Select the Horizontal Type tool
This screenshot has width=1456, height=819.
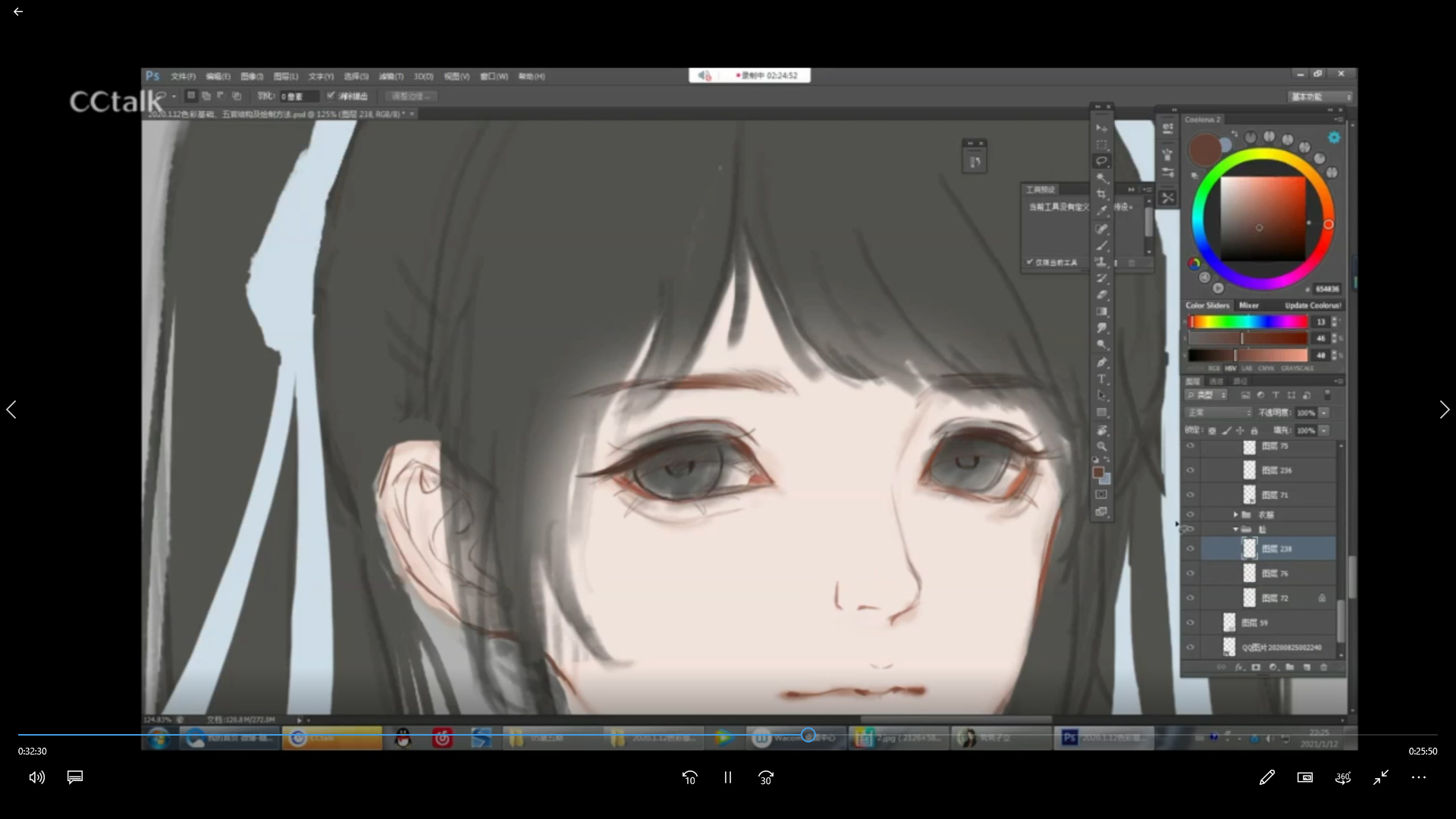(x=1102, y=379)
